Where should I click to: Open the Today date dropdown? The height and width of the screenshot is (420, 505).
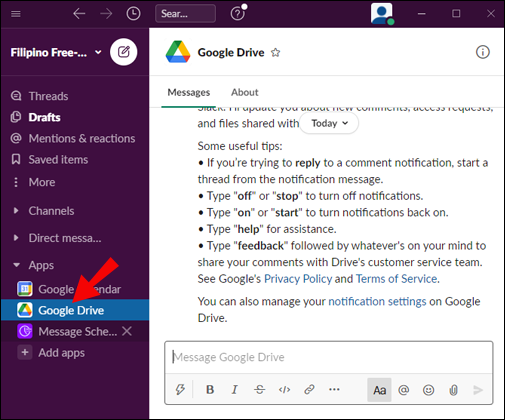[329, 123]
